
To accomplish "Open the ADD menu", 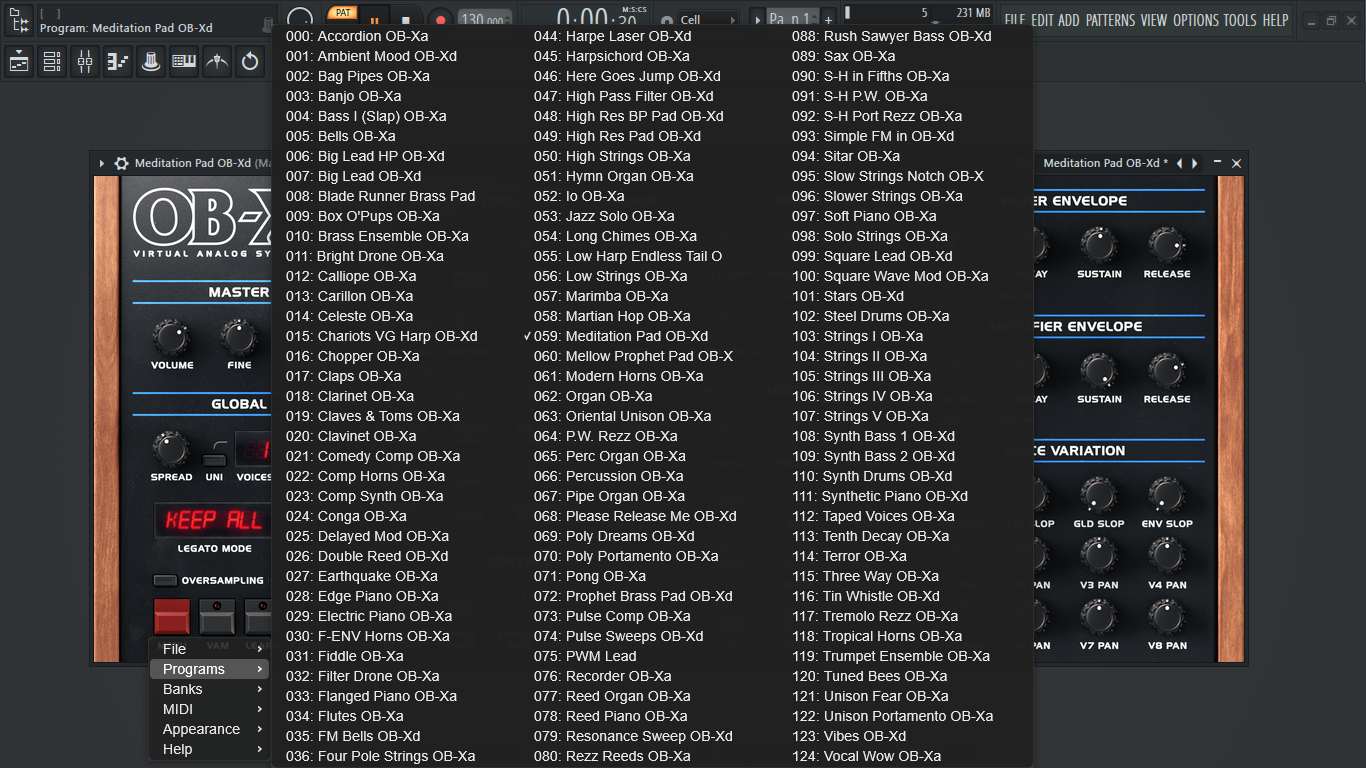I will (x=1069, y=20).
